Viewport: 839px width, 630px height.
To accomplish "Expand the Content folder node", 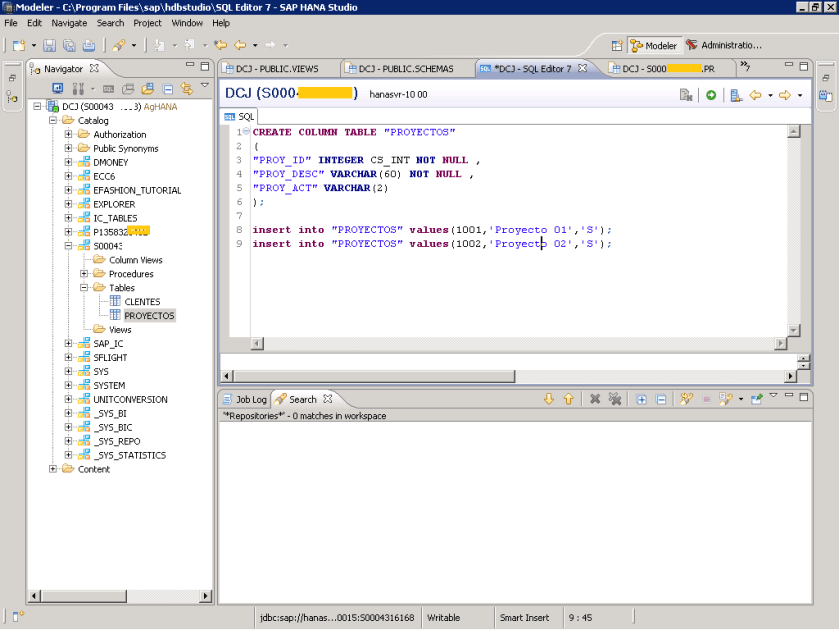I will (53, 469).
